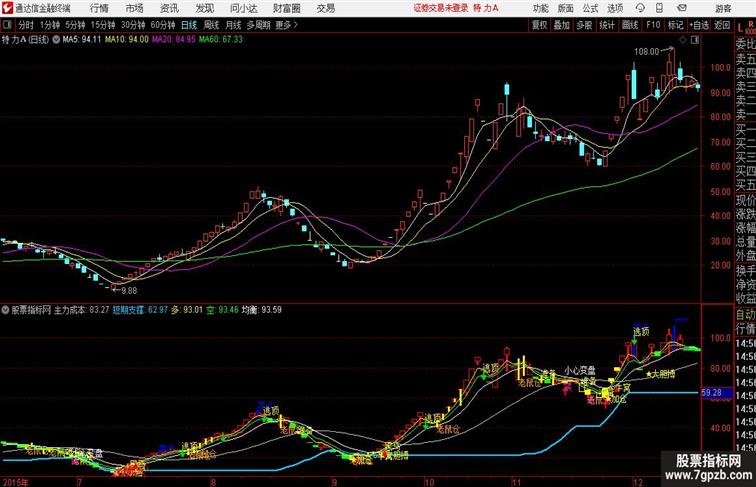Switch to the 60分钟 period tab

pos(162,25)
